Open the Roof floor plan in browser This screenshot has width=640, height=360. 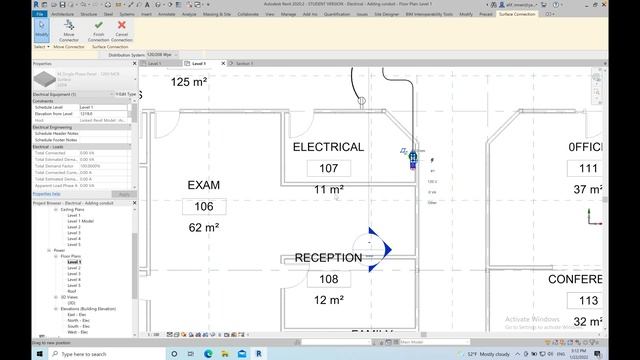(x=72, y=291)
